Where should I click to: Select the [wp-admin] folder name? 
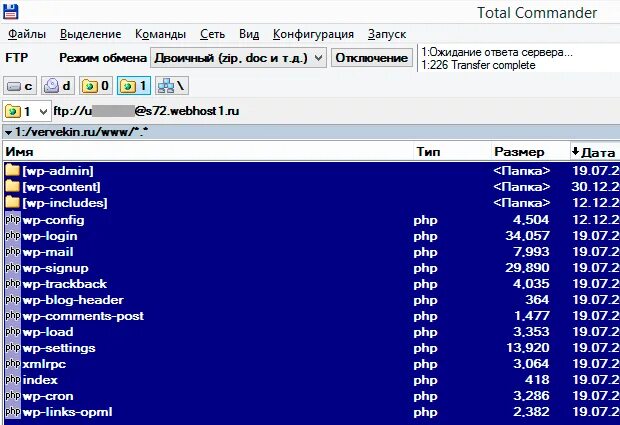[58, 171]
